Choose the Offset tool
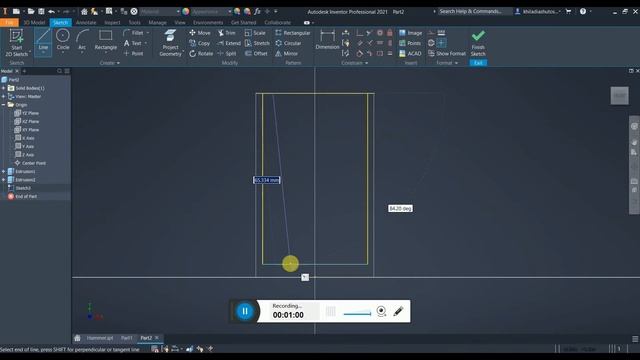 (256, 53)
